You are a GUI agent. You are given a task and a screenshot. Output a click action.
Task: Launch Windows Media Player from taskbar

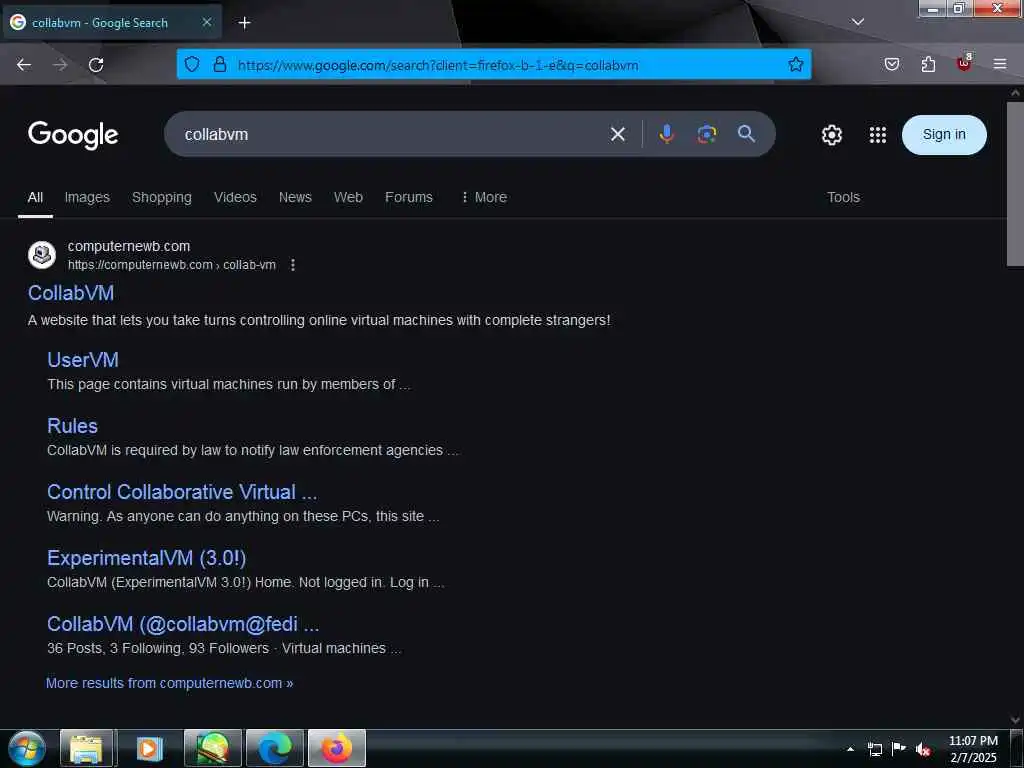[x=150, y=748]
